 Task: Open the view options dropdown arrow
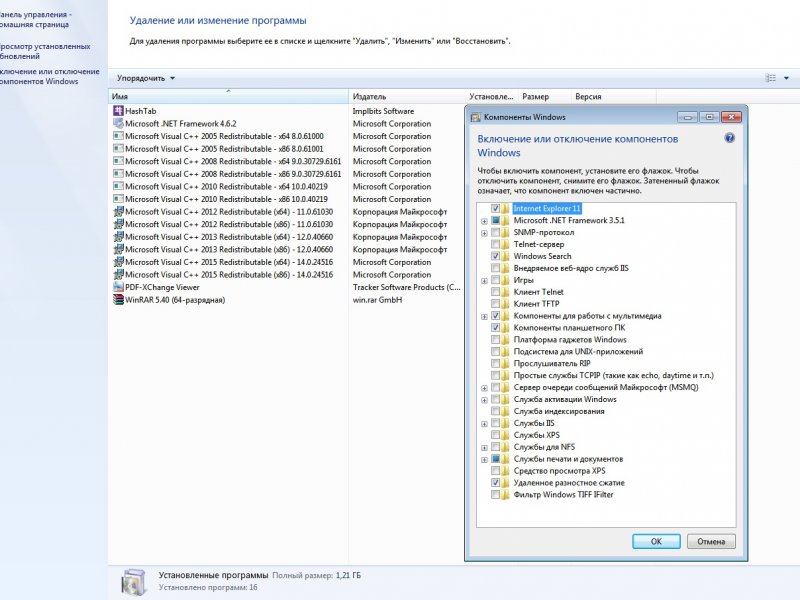786,78
